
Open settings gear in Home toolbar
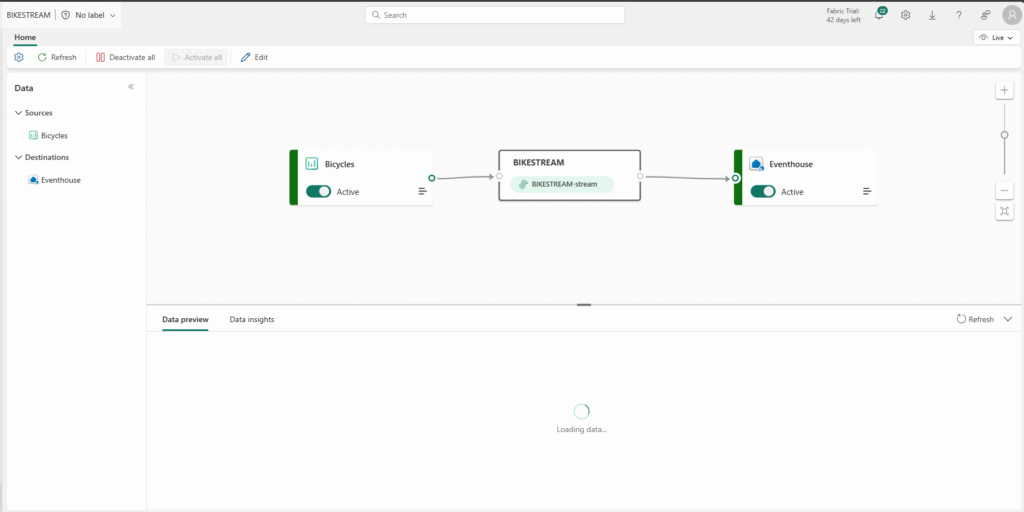pyautogui.click(x=19, y=57)
